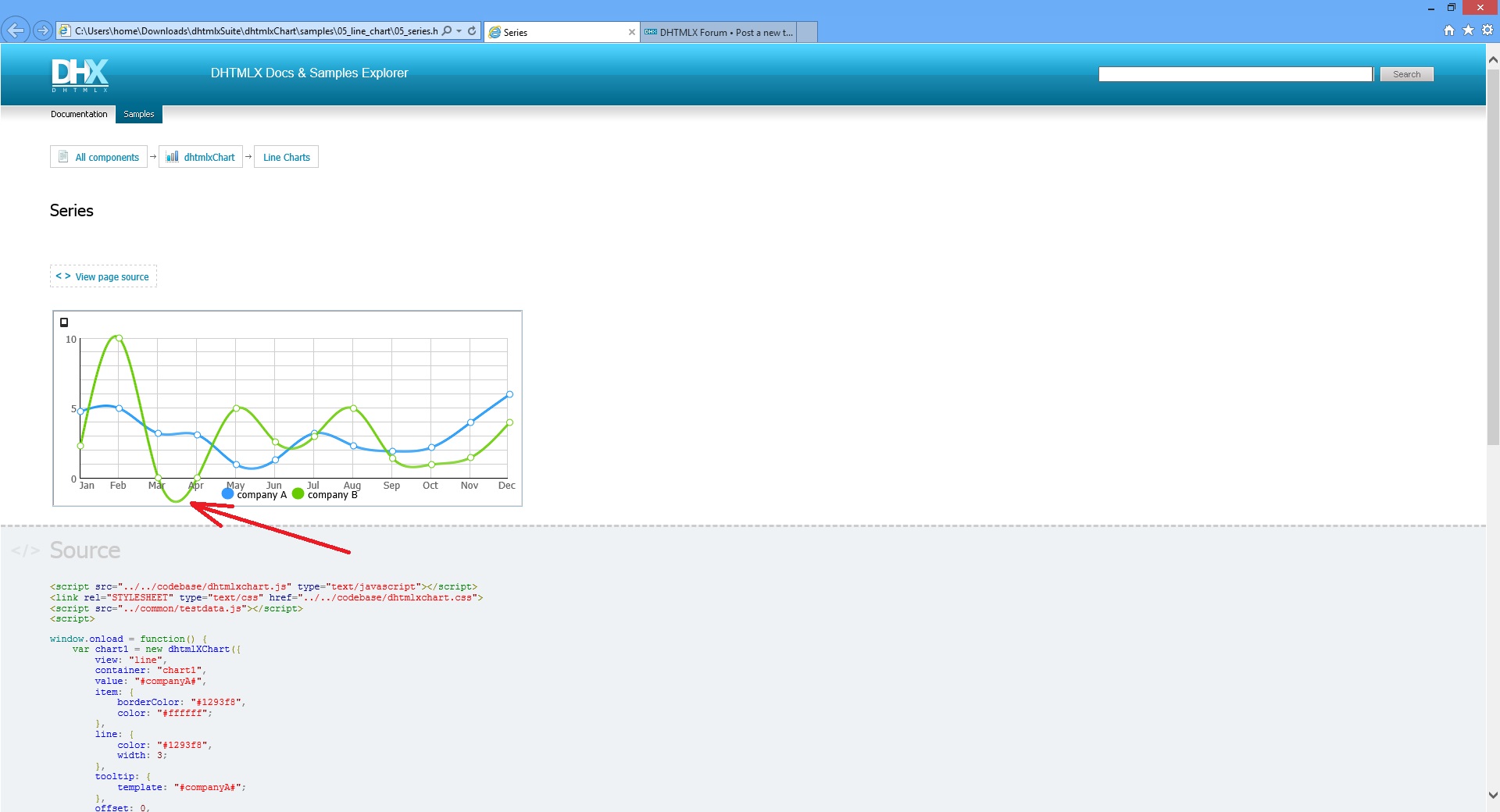
Task: Click the vertical scrollbar down arrow
Action: tap(1493, 796)
